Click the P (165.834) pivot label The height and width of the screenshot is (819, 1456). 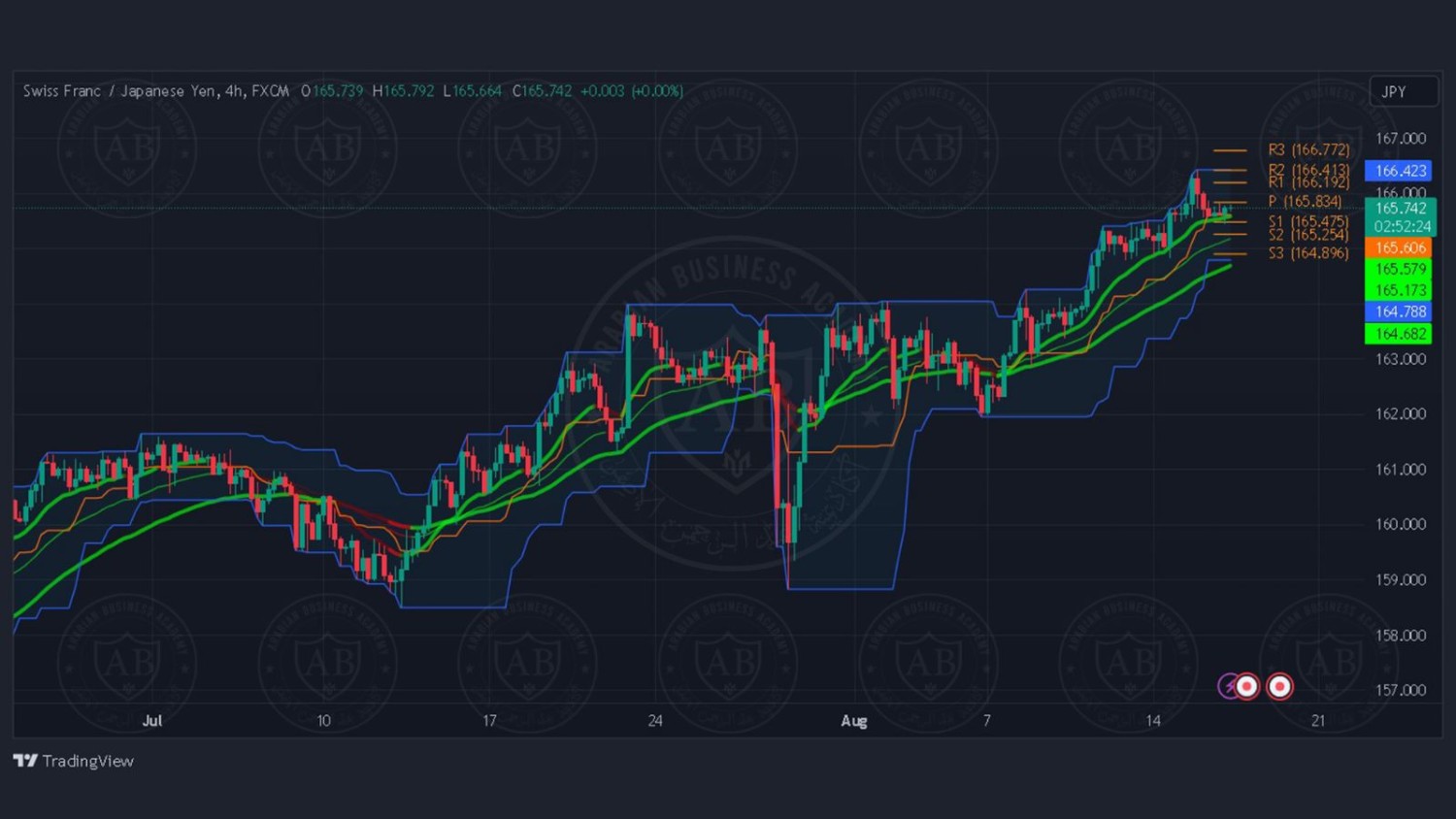click(x=1305, y=202)
